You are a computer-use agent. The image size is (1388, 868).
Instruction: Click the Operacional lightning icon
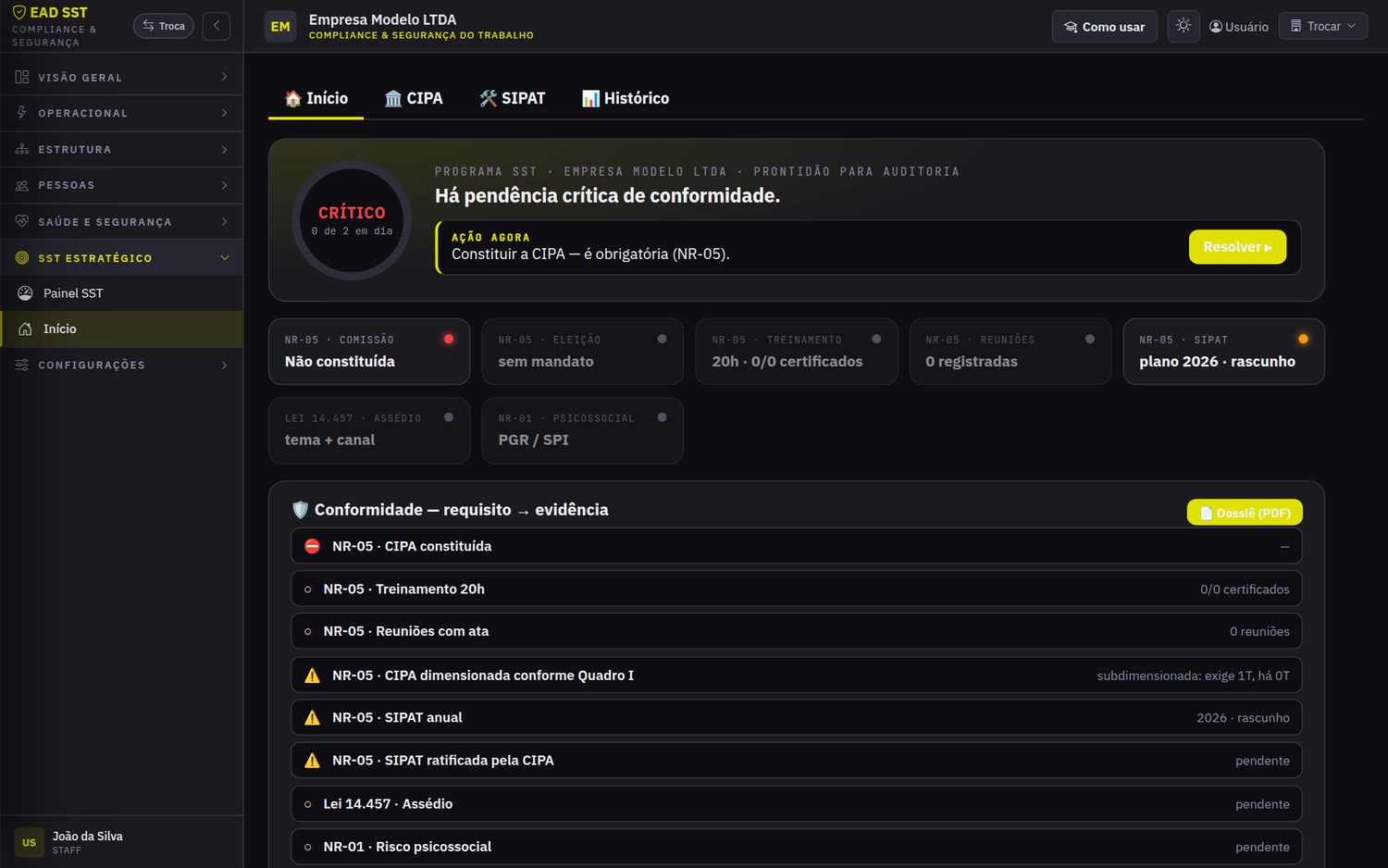(x=22, y=113)
